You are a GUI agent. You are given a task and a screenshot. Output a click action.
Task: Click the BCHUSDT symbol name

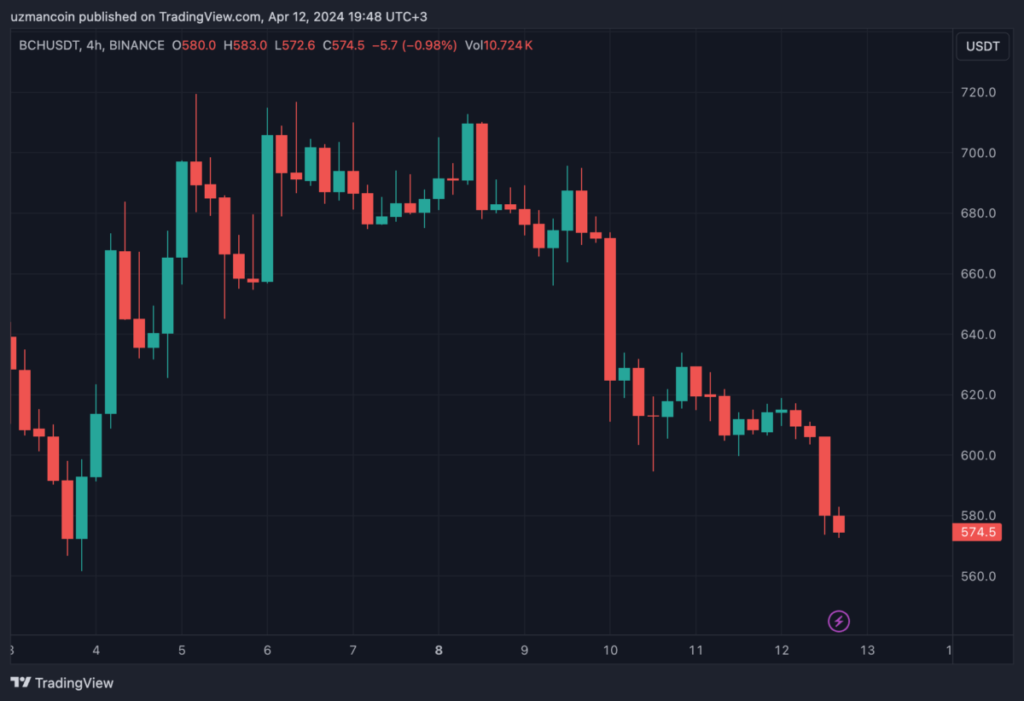(x=48, y=46)
